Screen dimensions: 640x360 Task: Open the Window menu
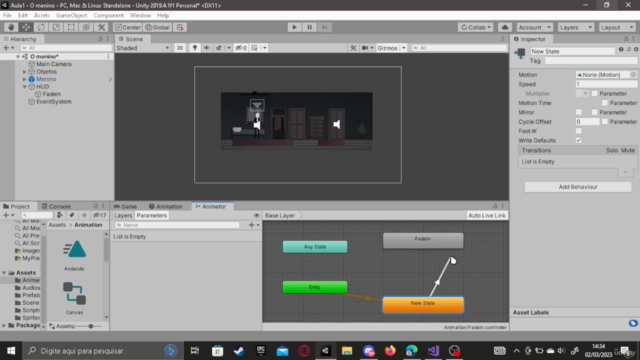[x=140, y=16]
